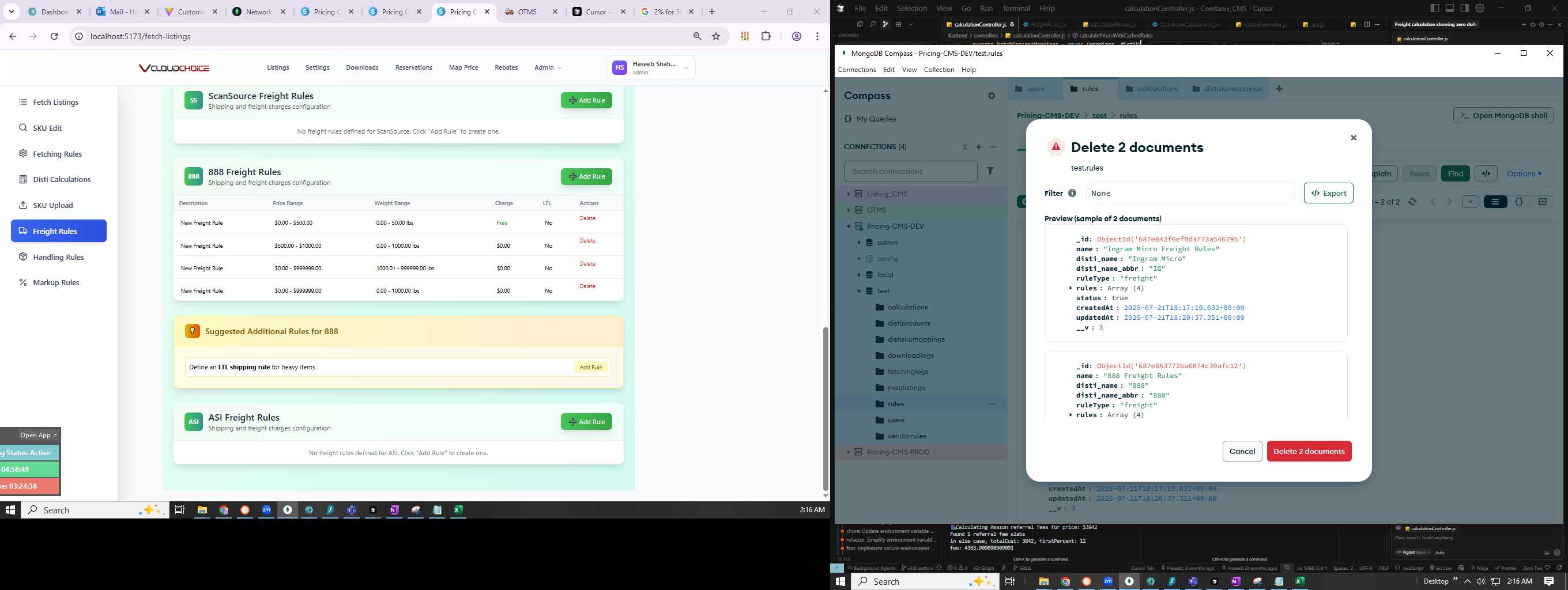
Task: Open Fetching Rules in web sidebar
Action: pos(58,154)
